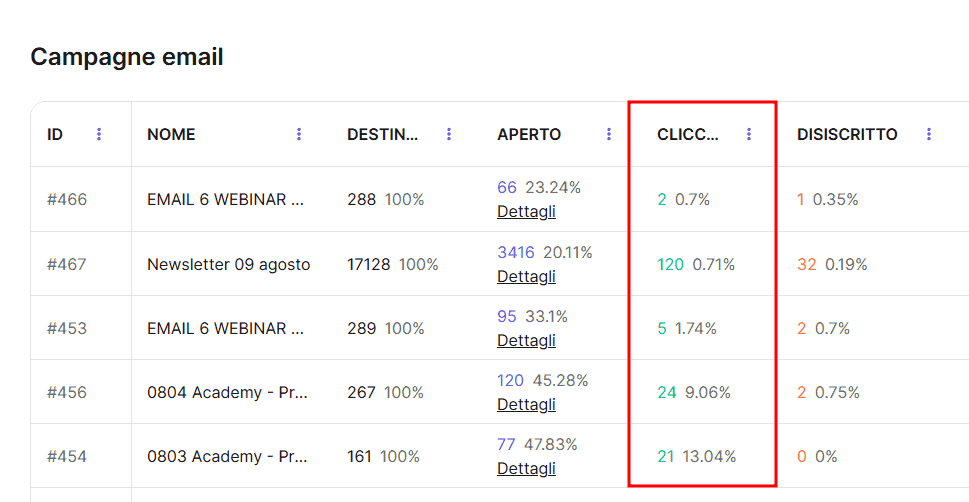Click the Campagne email heading

127,57
